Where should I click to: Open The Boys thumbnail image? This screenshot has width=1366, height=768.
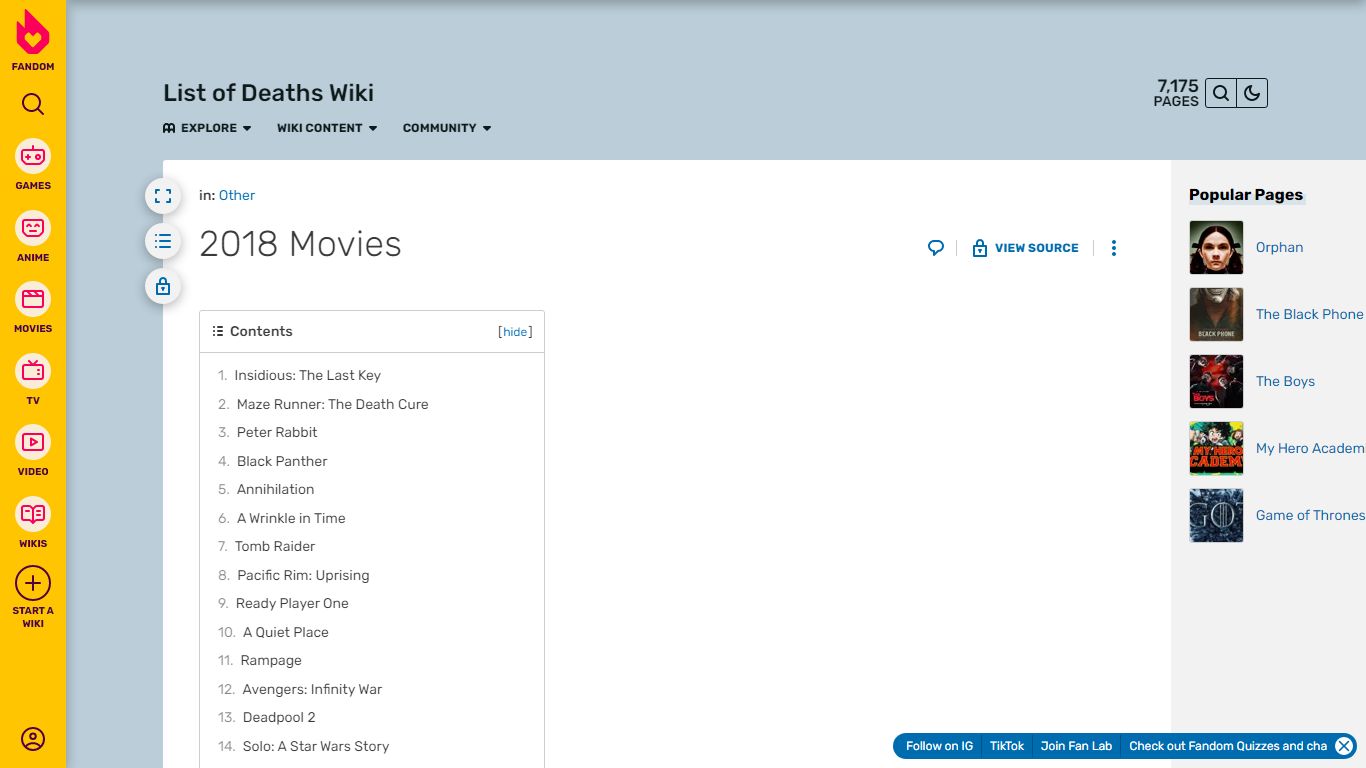[1216, 381]
